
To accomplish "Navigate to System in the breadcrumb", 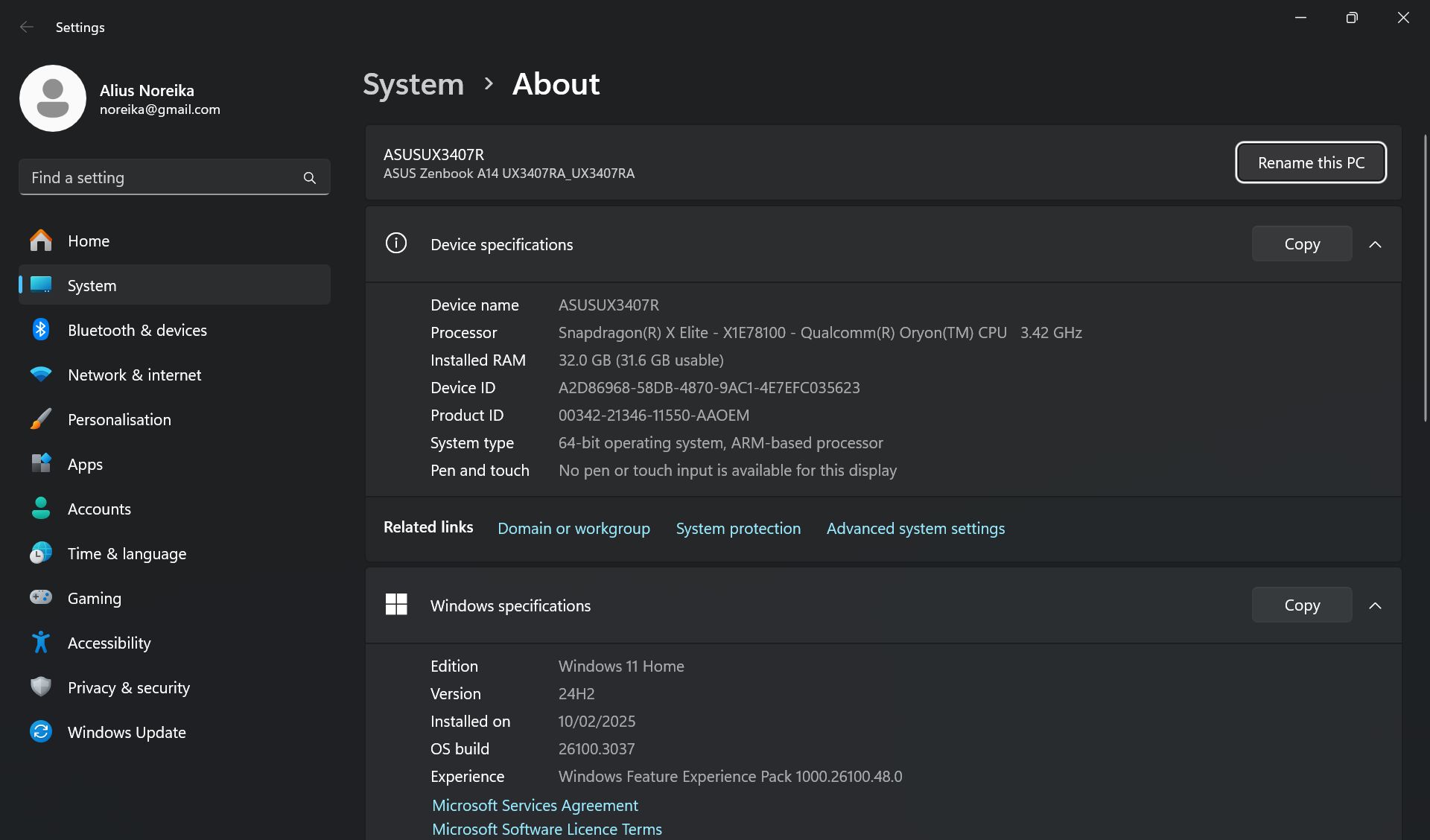I will 413,84.
